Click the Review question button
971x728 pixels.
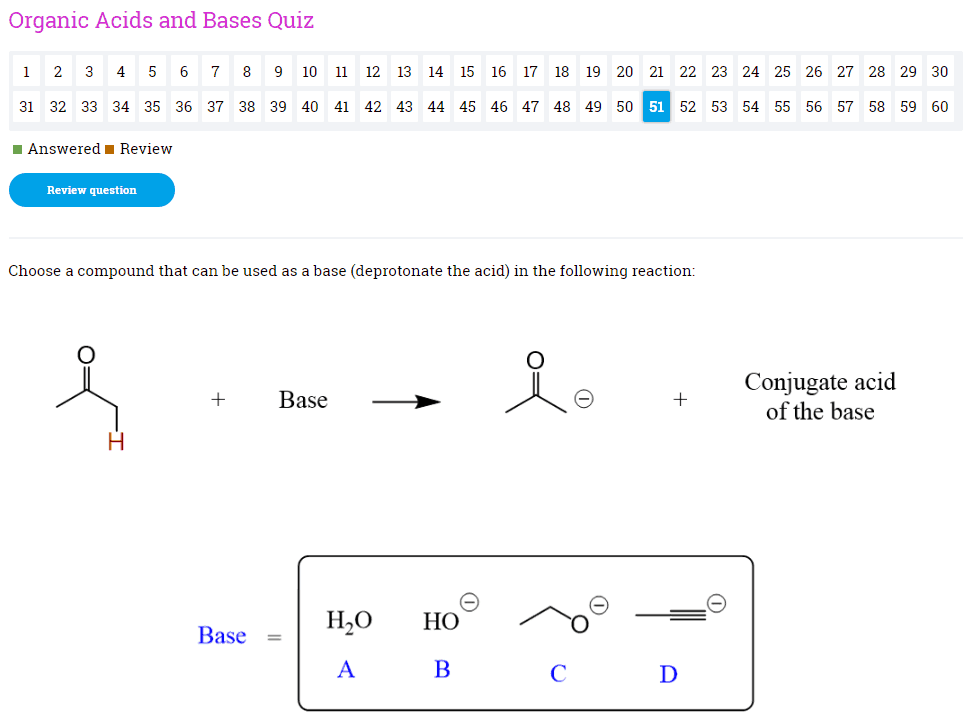pos(92,190)
